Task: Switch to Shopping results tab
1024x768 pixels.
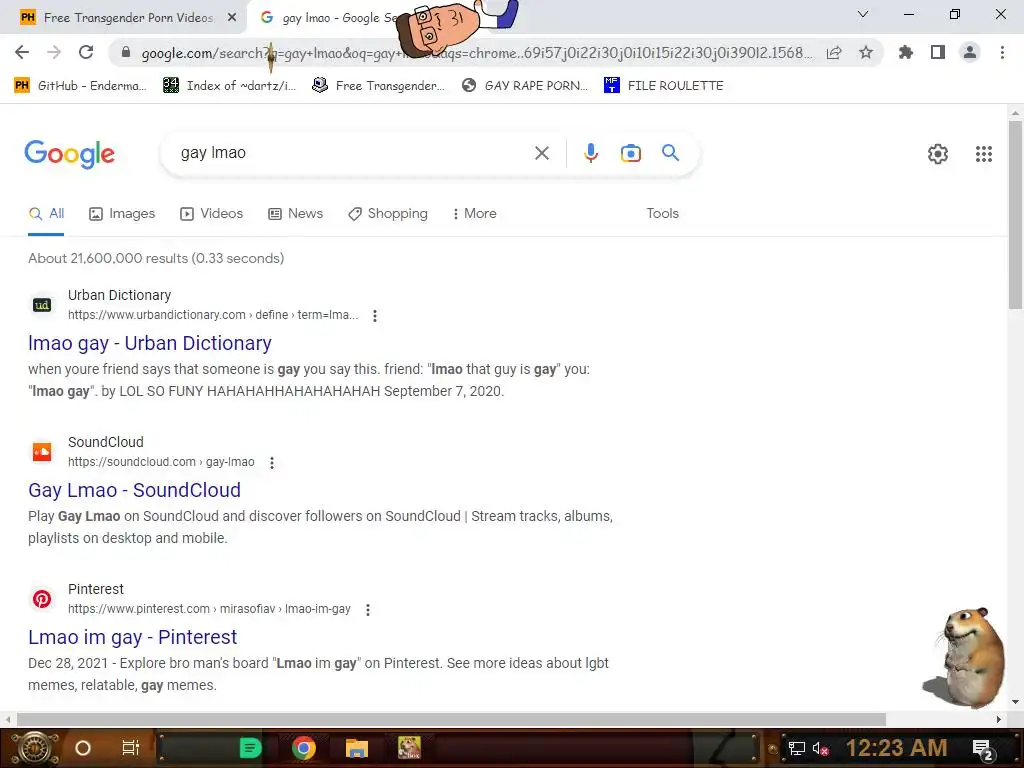Action: tap(388, 214)
